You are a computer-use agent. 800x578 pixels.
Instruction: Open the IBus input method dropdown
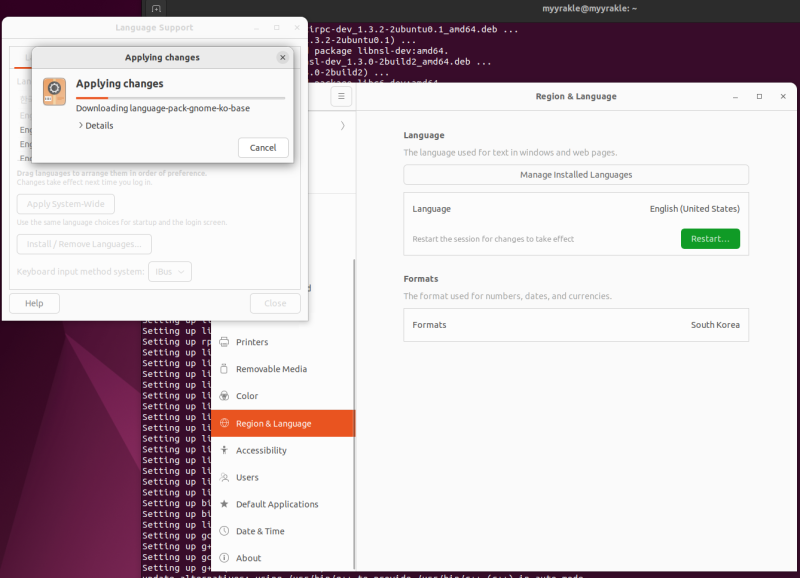click(170, 272)
